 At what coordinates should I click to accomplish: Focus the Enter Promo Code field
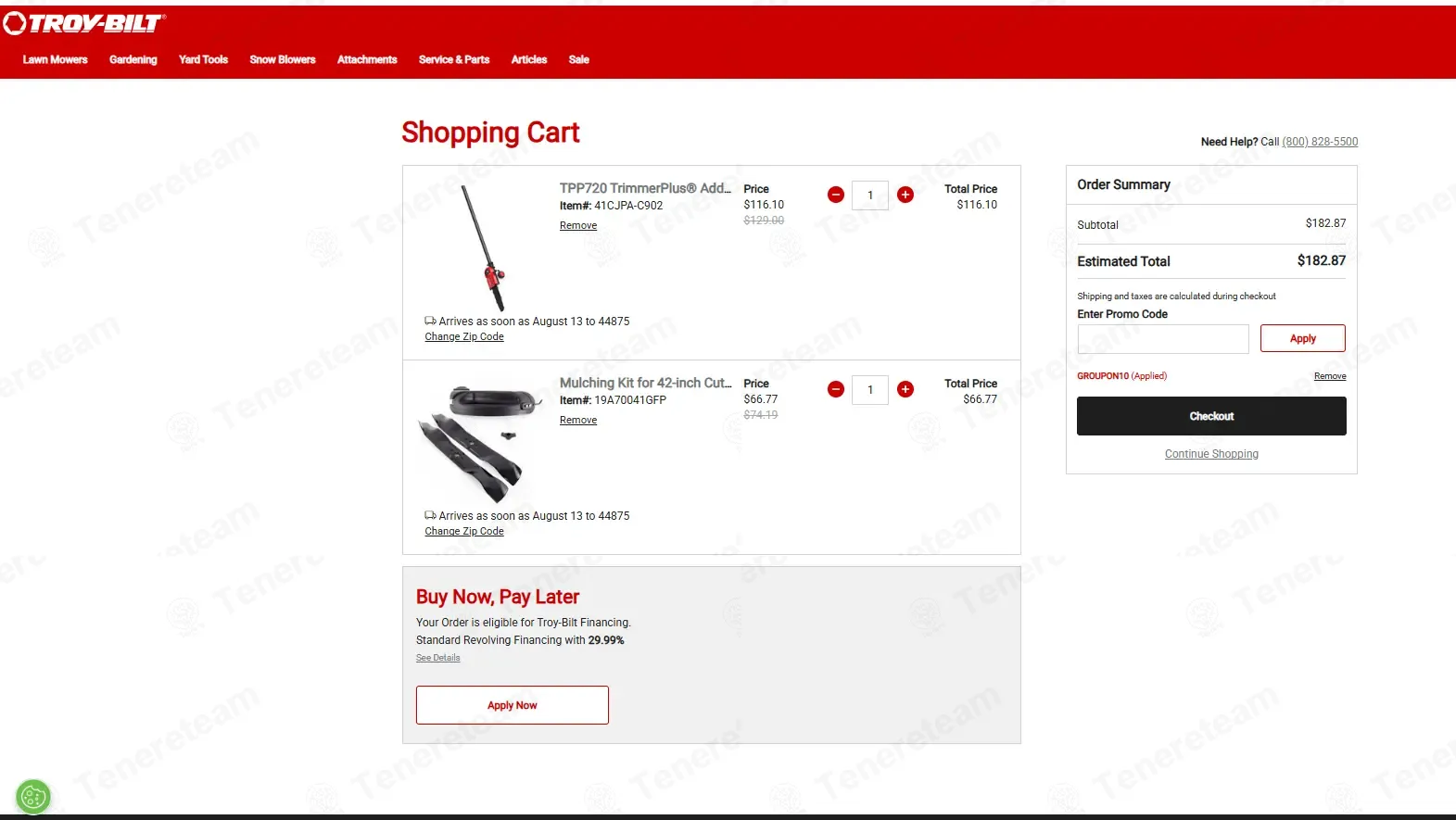tap(1163, 339)
